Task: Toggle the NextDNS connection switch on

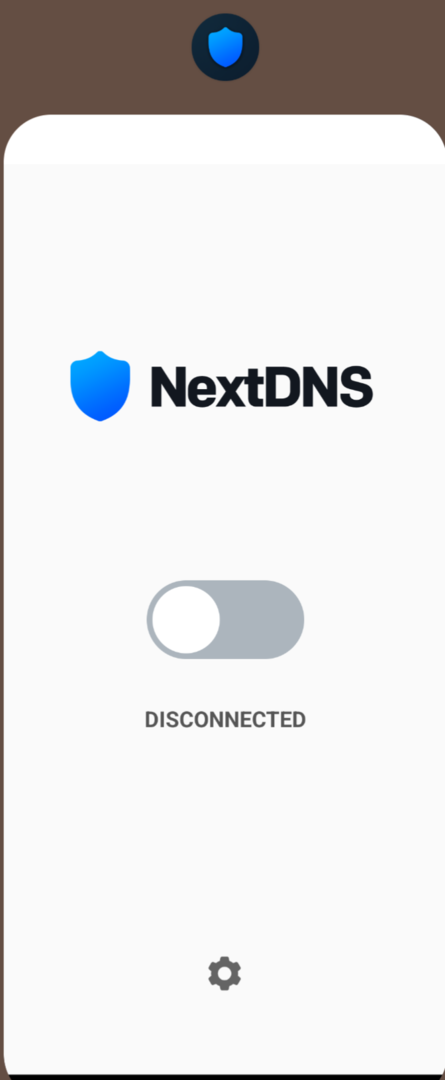Action: pos(225,619)
